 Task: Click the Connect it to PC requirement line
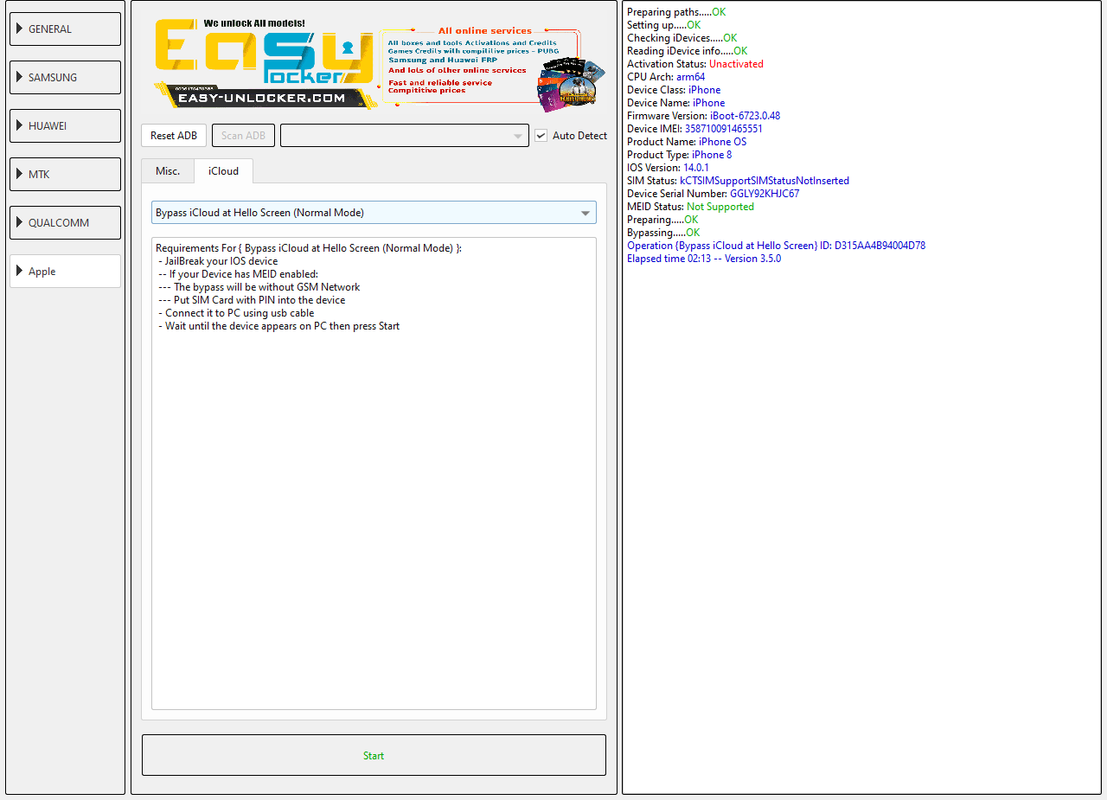[236, 313]
